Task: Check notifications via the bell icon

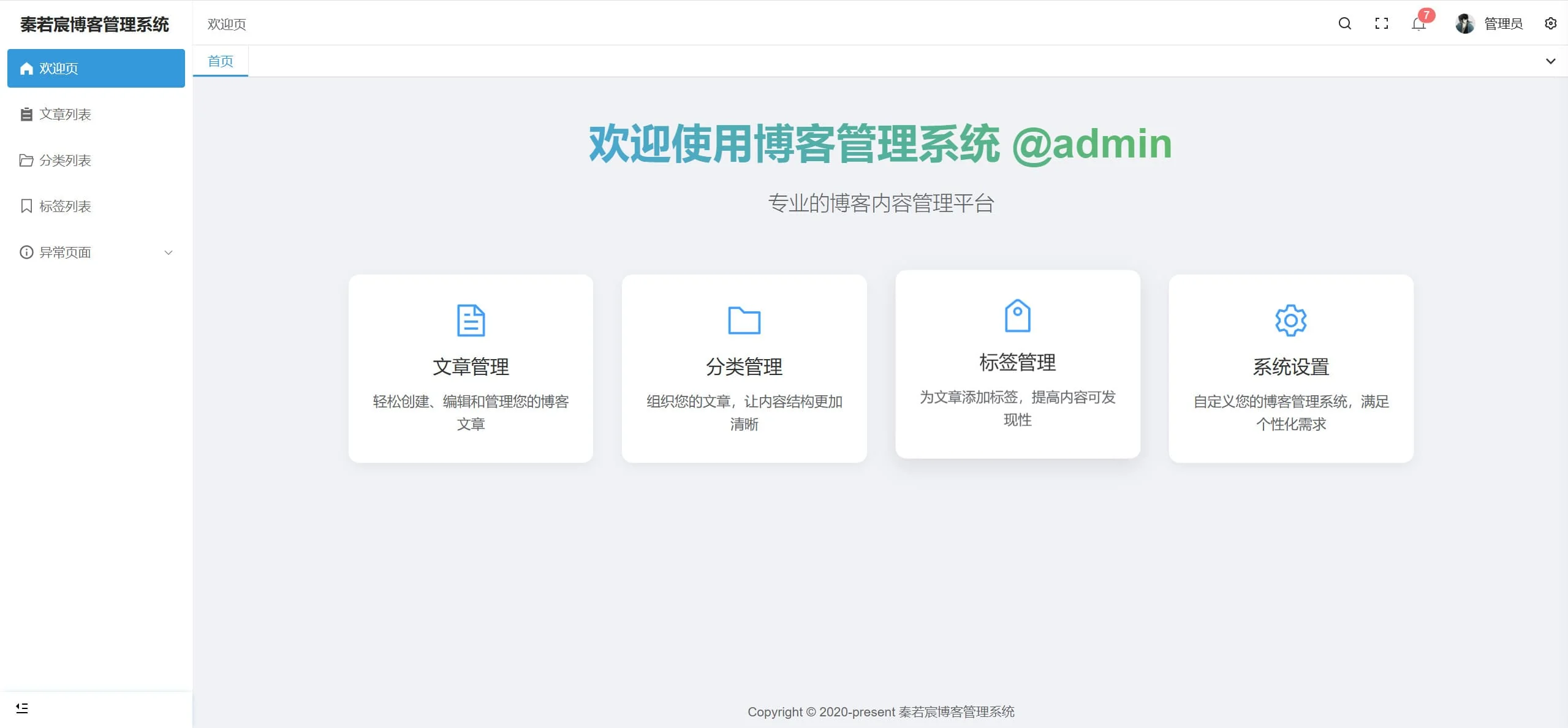Action: (x=1417, y=25)
